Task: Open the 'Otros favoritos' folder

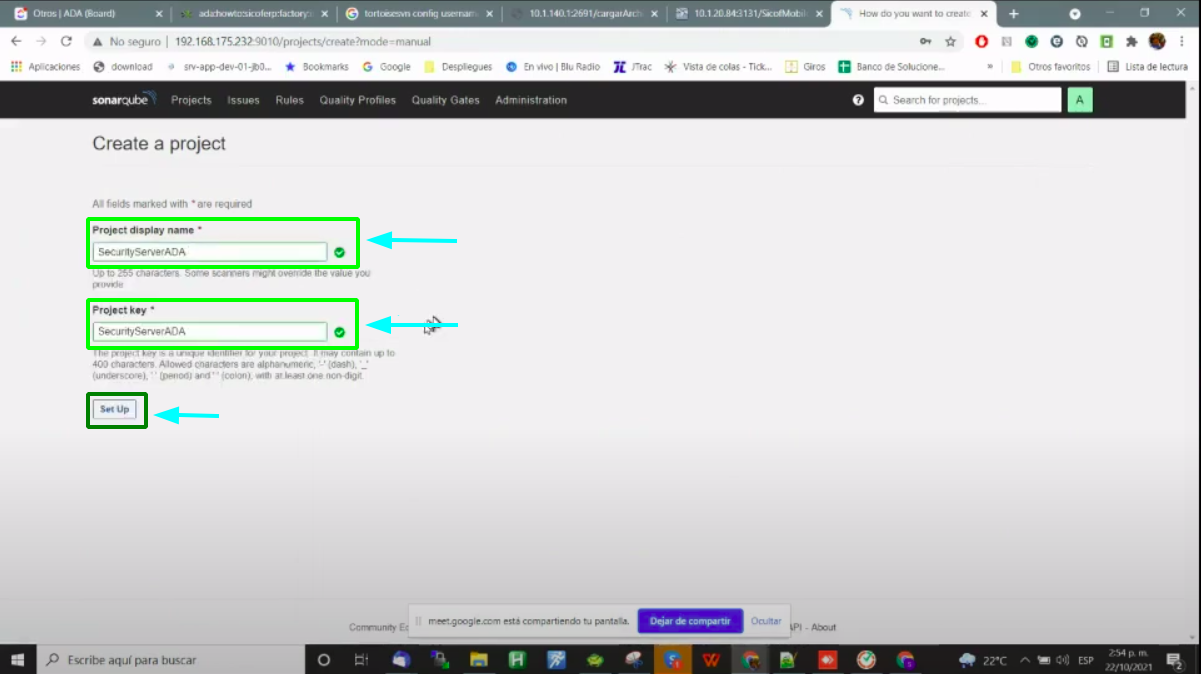Action: pyautogui.click(x=1051, y=67)
